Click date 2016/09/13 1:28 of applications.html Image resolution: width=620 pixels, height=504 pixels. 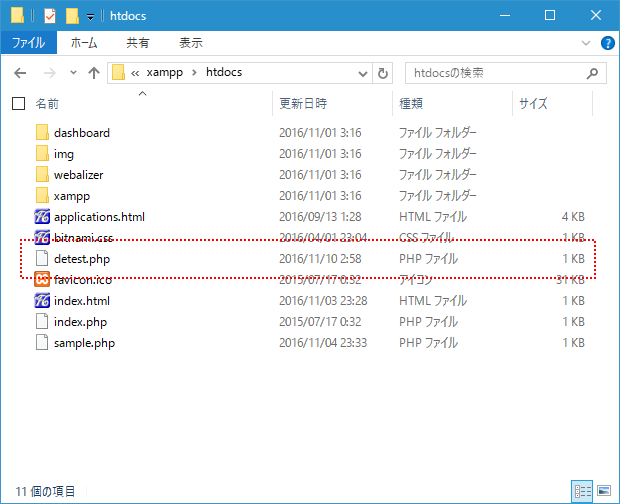320,217
